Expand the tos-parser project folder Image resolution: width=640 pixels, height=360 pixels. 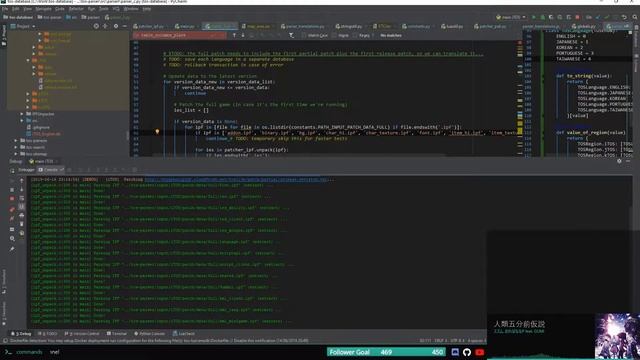(x=16, y=140)
